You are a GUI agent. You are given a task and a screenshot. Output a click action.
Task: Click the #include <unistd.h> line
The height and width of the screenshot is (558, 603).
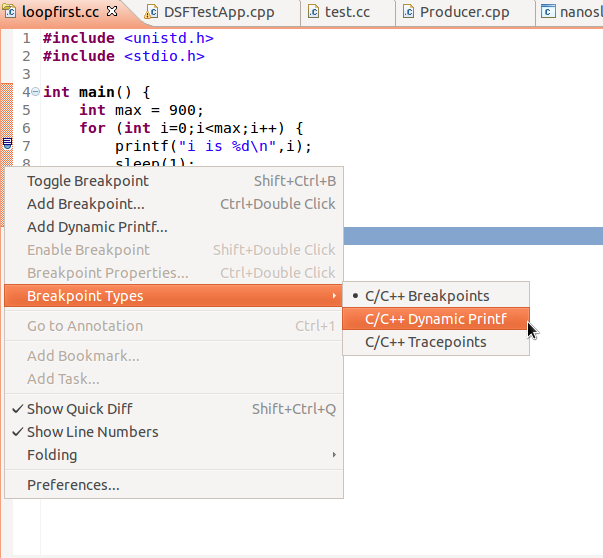pos(128,38)
